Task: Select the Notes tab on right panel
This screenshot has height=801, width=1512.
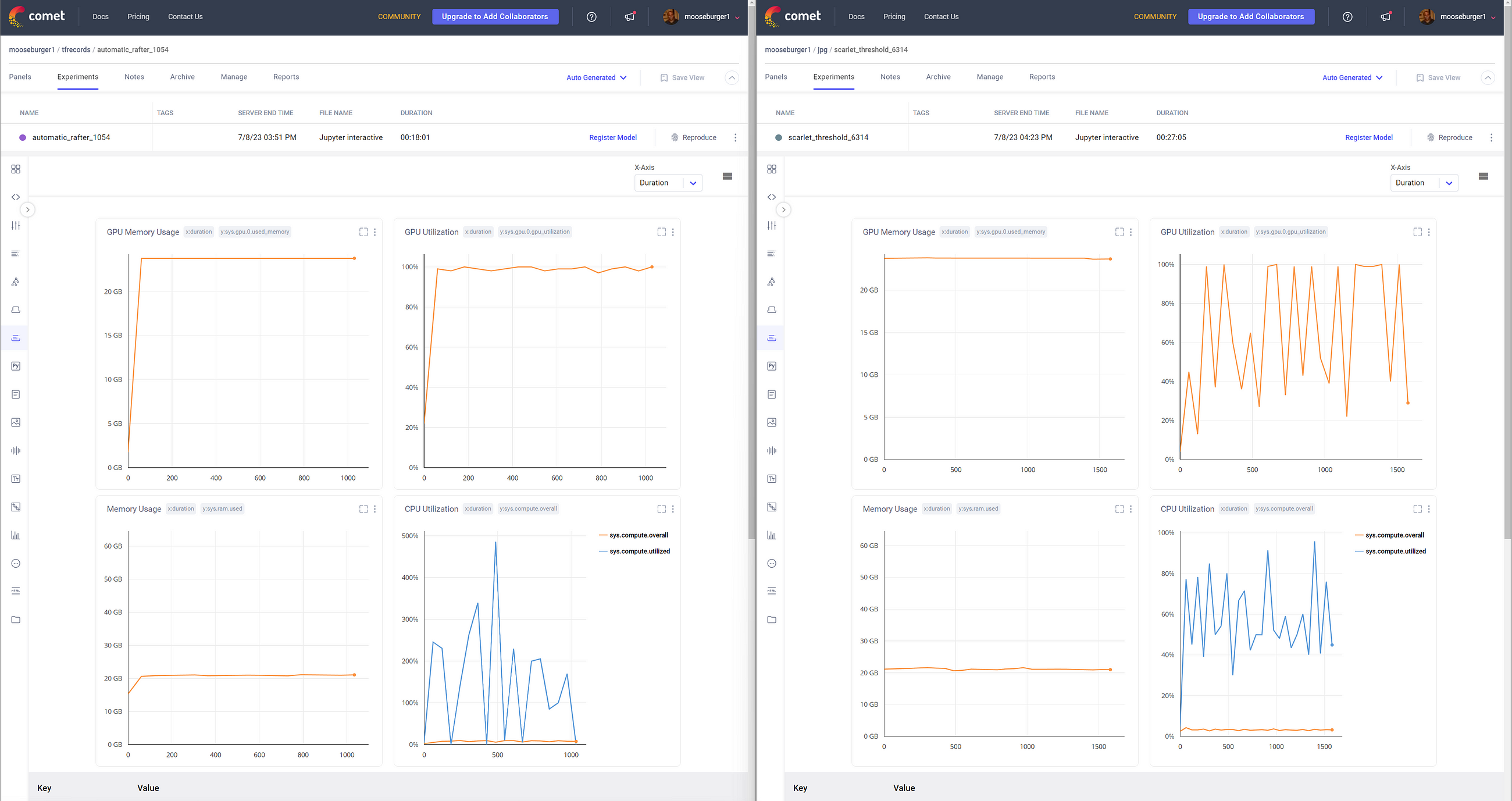Action: (890, 76)
